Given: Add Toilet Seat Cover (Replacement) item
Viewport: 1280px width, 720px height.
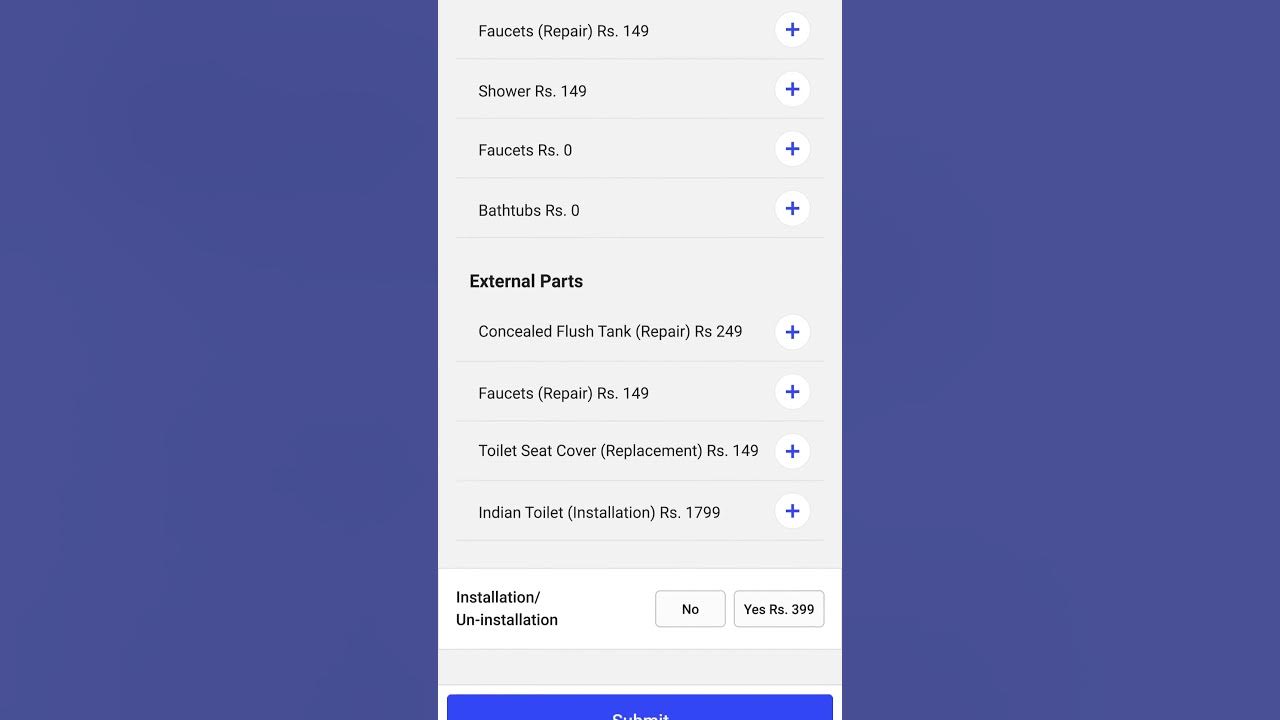Looking at the screenshot, I should tap(792, 451).
